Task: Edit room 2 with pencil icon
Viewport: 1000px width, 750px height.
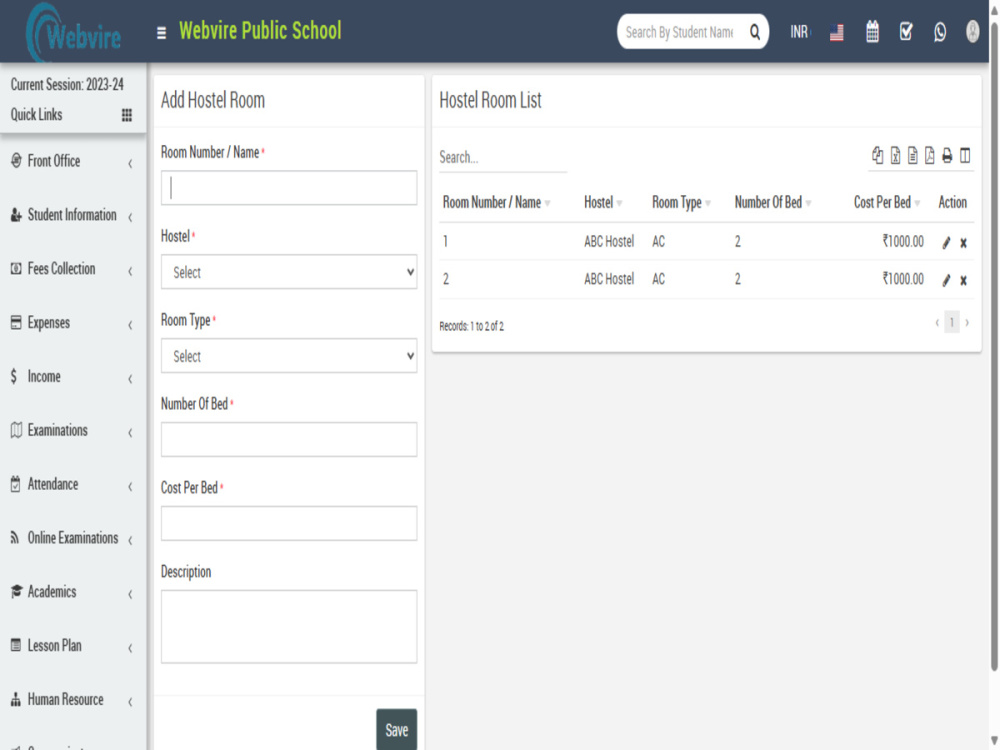Action: coord(946,280)
